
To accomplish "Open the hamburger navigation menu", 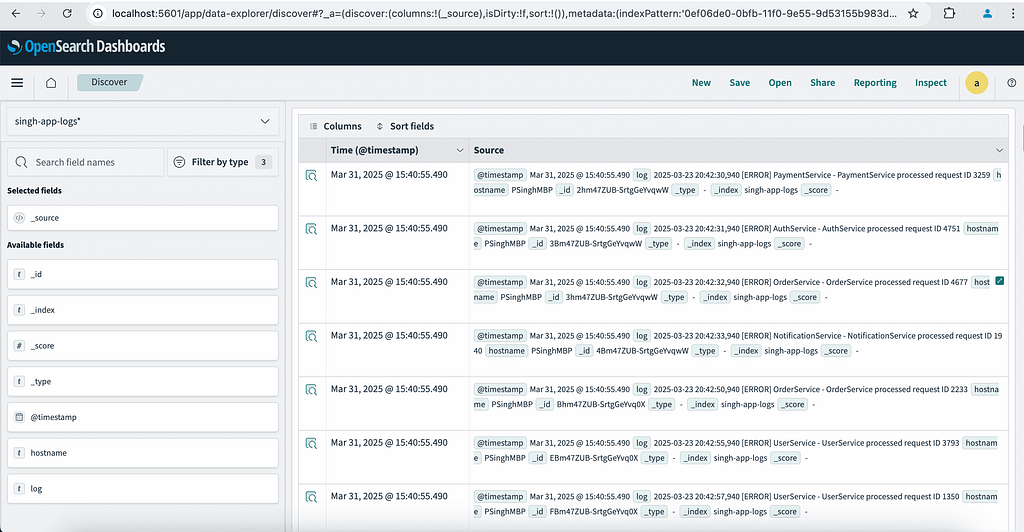I will tap(18, 83).
